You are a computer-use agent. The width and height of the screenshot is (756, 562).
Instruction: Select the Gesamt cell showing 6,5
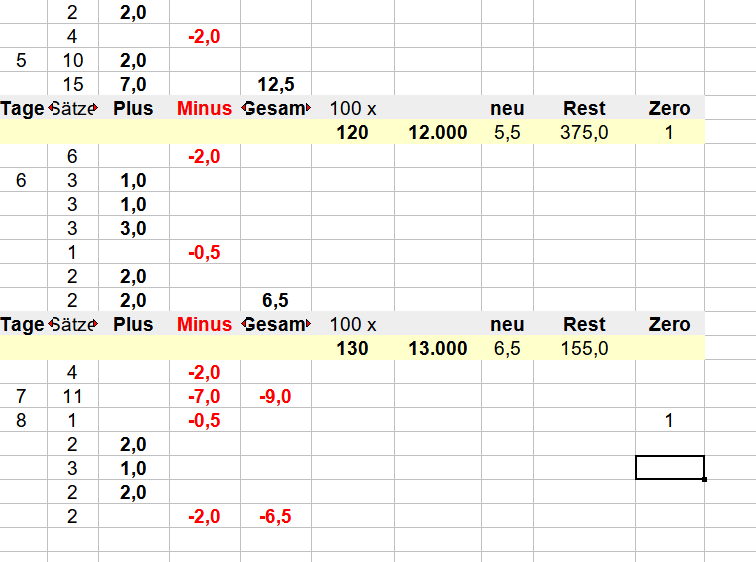tap(276, 300)
